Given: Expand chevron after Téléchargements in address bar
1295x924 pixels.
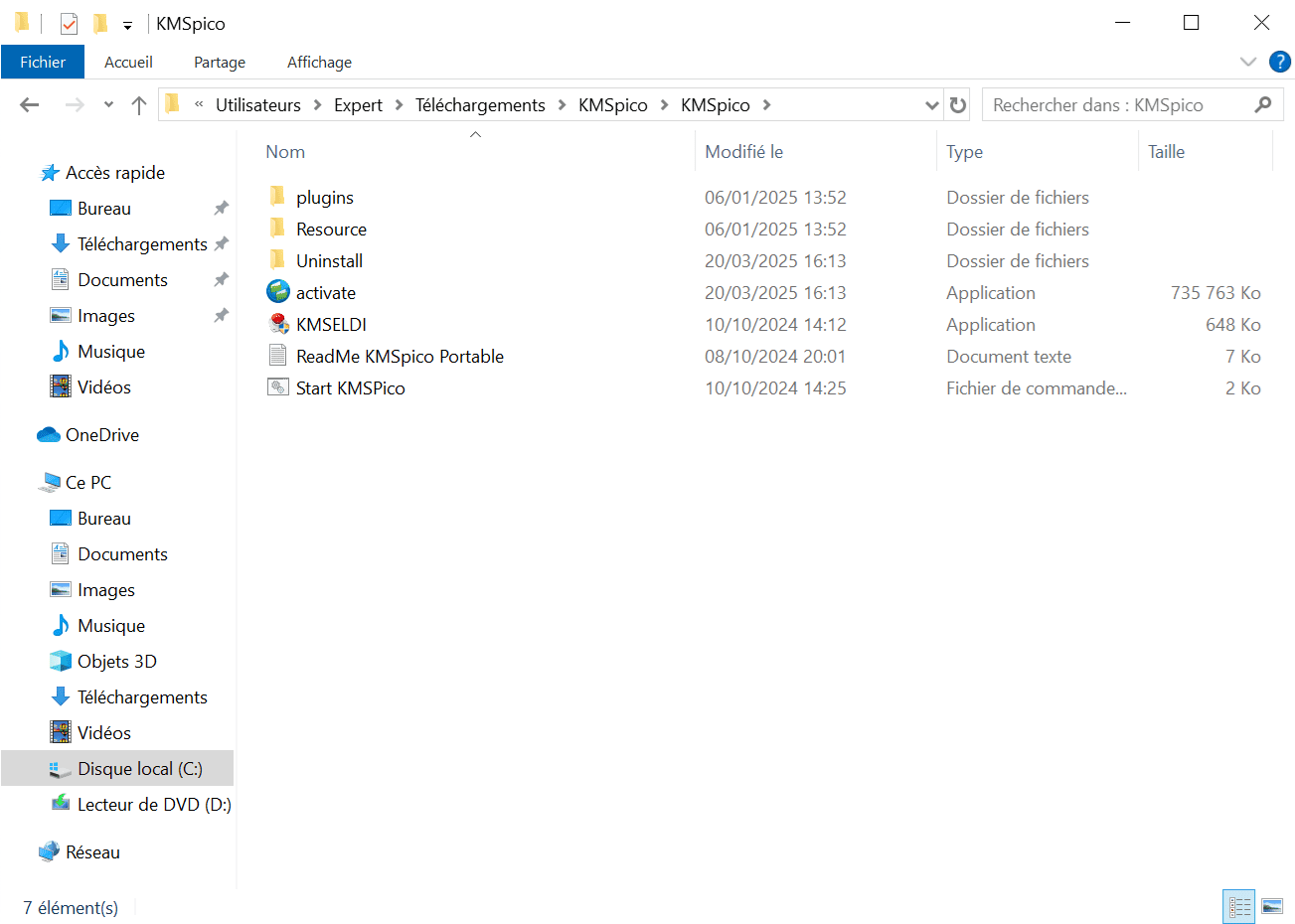Looking at the screenshot, I should pyautogui.click(x=563, y=105).
